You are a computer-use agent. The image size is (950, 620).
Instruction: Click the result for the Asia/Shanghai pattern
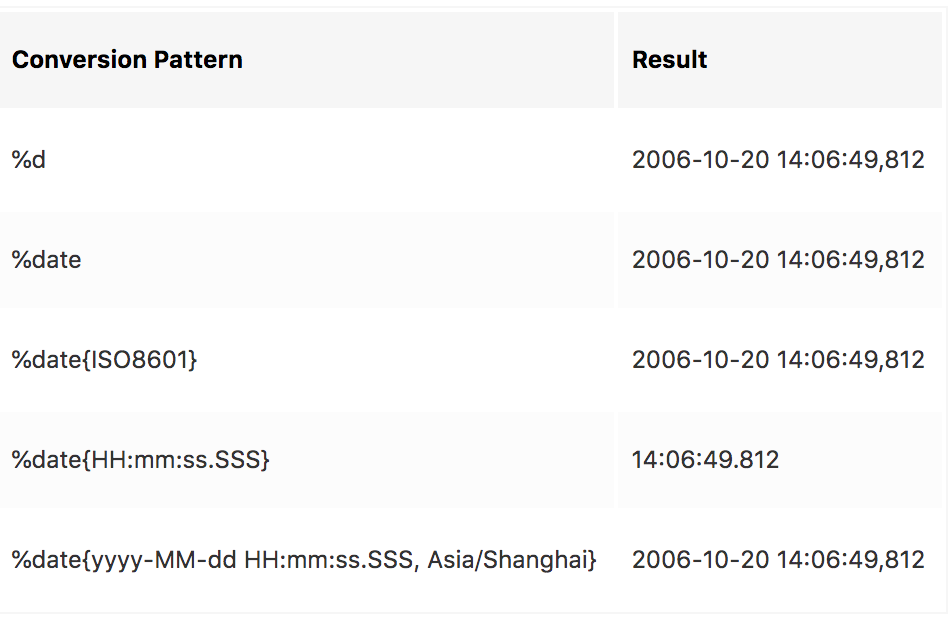click(x=778, y=559)
